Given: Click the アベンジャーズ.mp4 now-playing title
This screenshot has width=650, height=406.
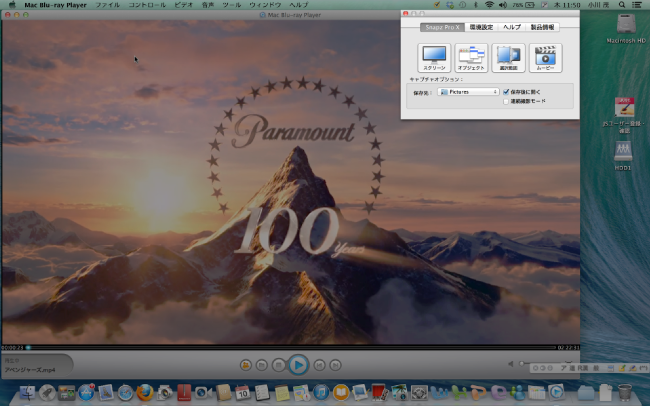Looking at the screenshot, I should [30, 370].
